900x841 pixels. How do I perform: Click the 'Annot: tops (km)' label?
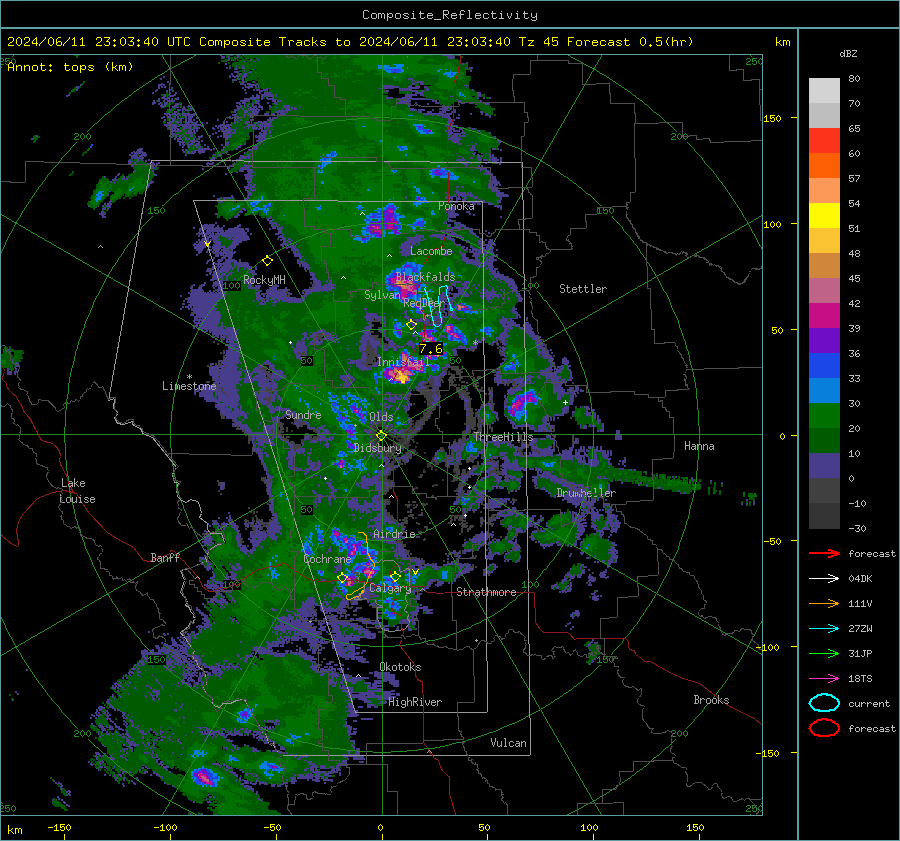[x=70, y=67]
